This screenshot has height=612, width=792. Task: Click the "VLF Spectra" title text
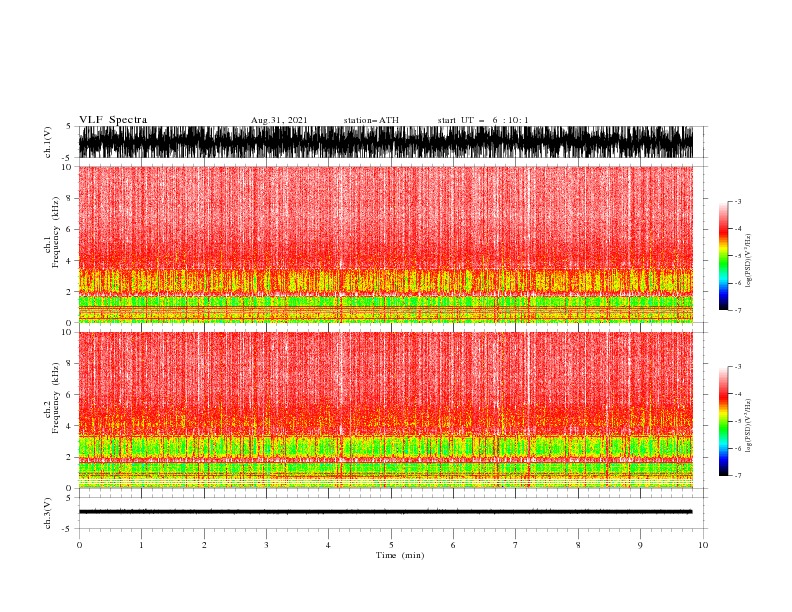click(x=113, y=120)
